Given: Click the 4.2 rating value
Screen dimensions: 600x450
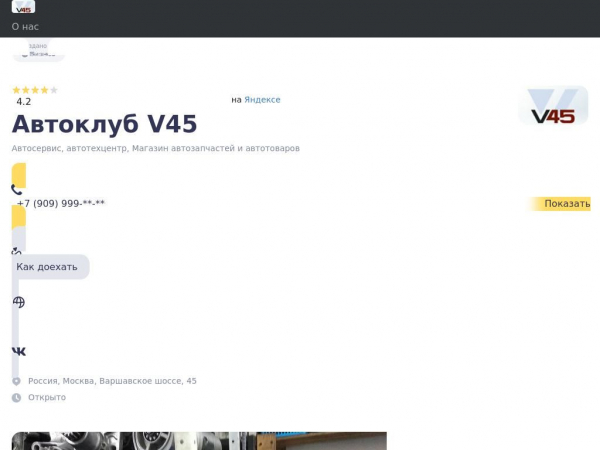Looking at the screenshot, I should [x=24, y=102].
